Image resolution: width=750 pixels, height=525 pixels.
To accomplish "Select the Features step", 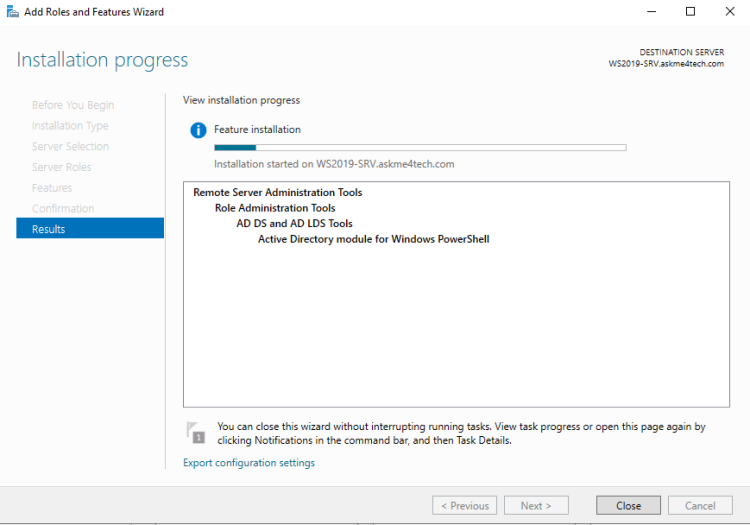I will 52,188.
